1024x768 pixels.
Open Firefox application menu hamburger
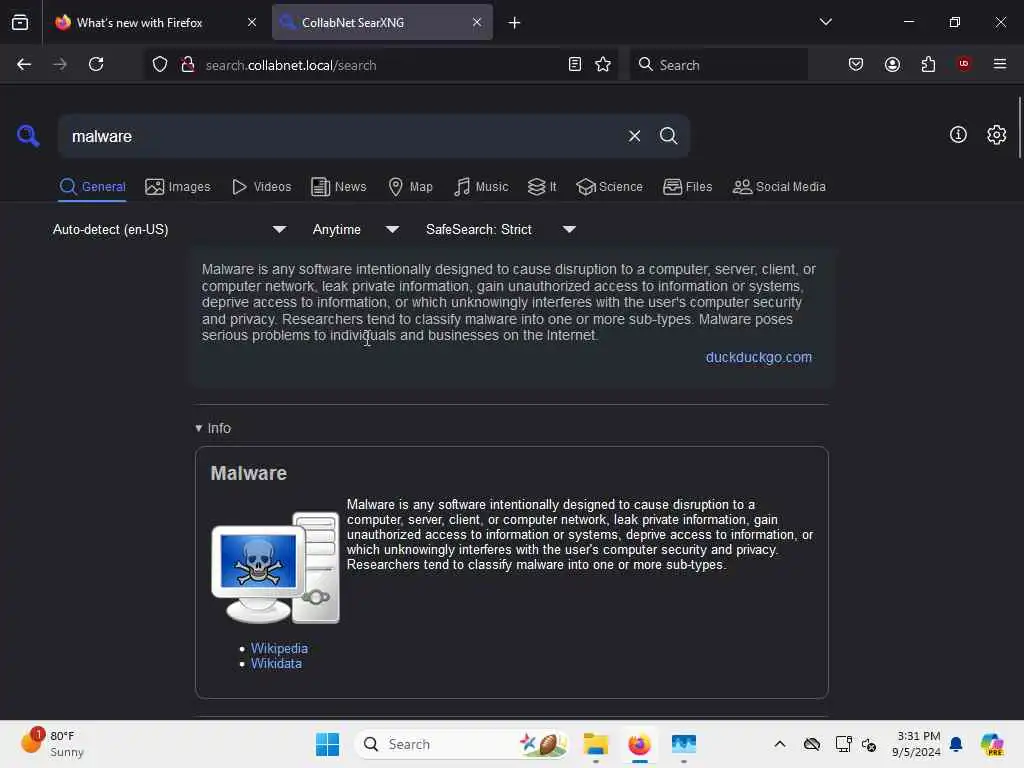click(1000, 64)
